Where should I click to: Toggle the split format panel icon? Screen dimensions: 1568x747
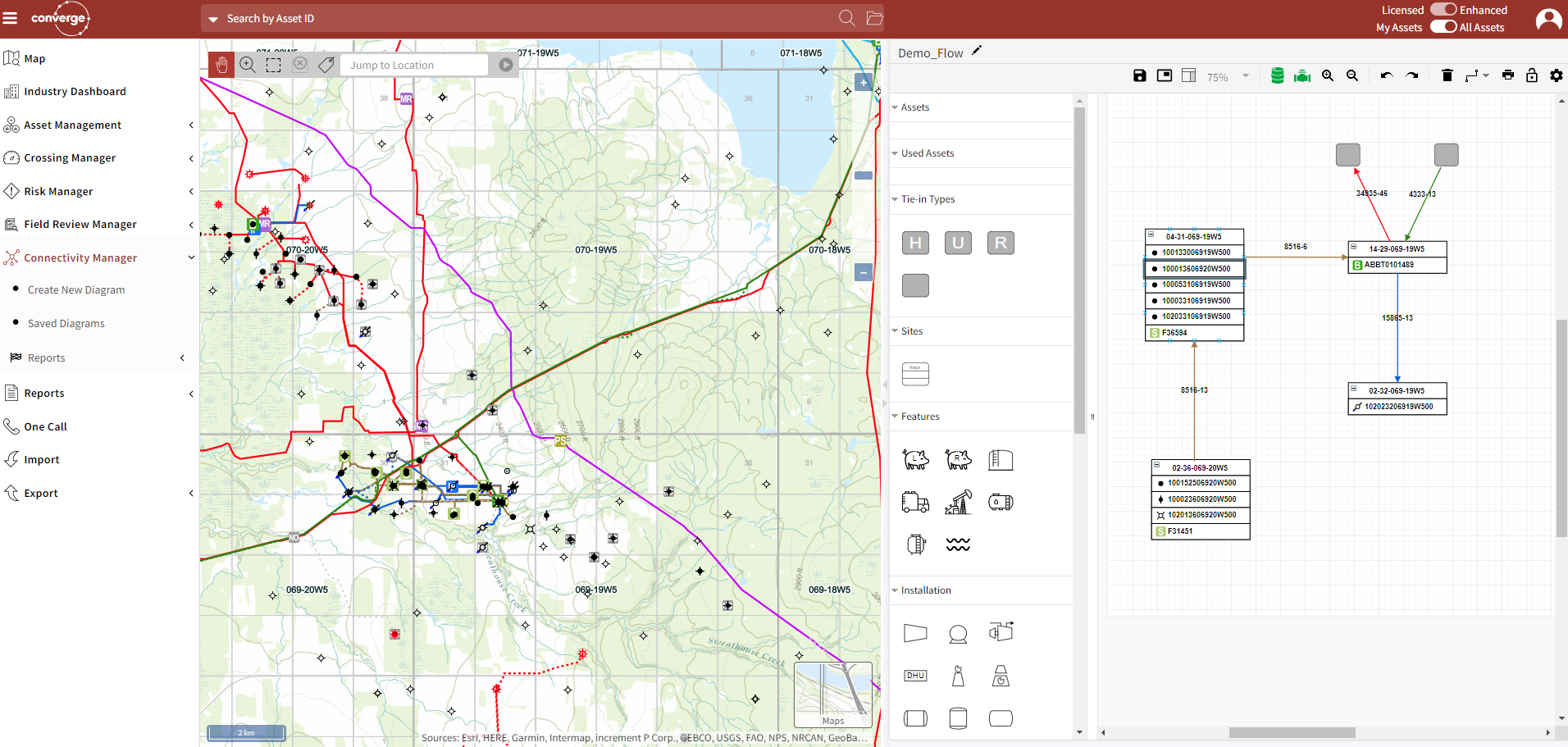[1189, 75]
